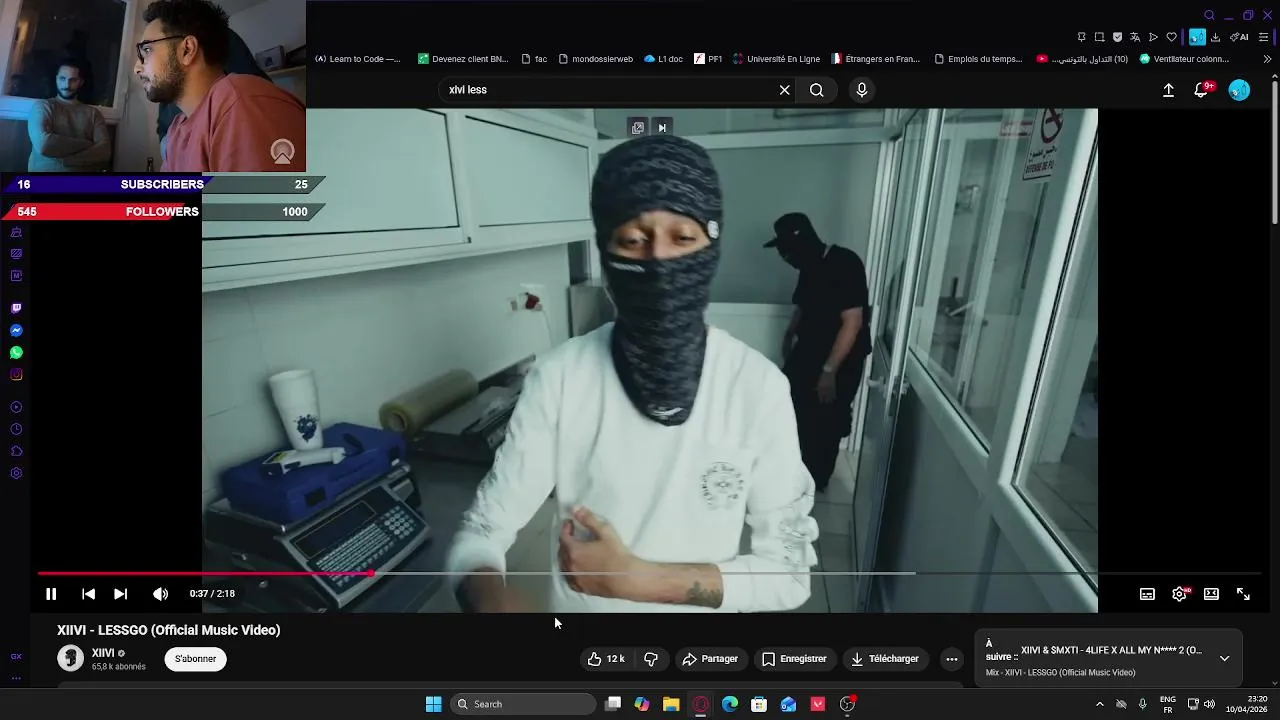Open the Easy Setup sliders icon
Image resolution: width=1280 pixels, height=720 pixels.
pyautogui.click(x=1263, y=37)
